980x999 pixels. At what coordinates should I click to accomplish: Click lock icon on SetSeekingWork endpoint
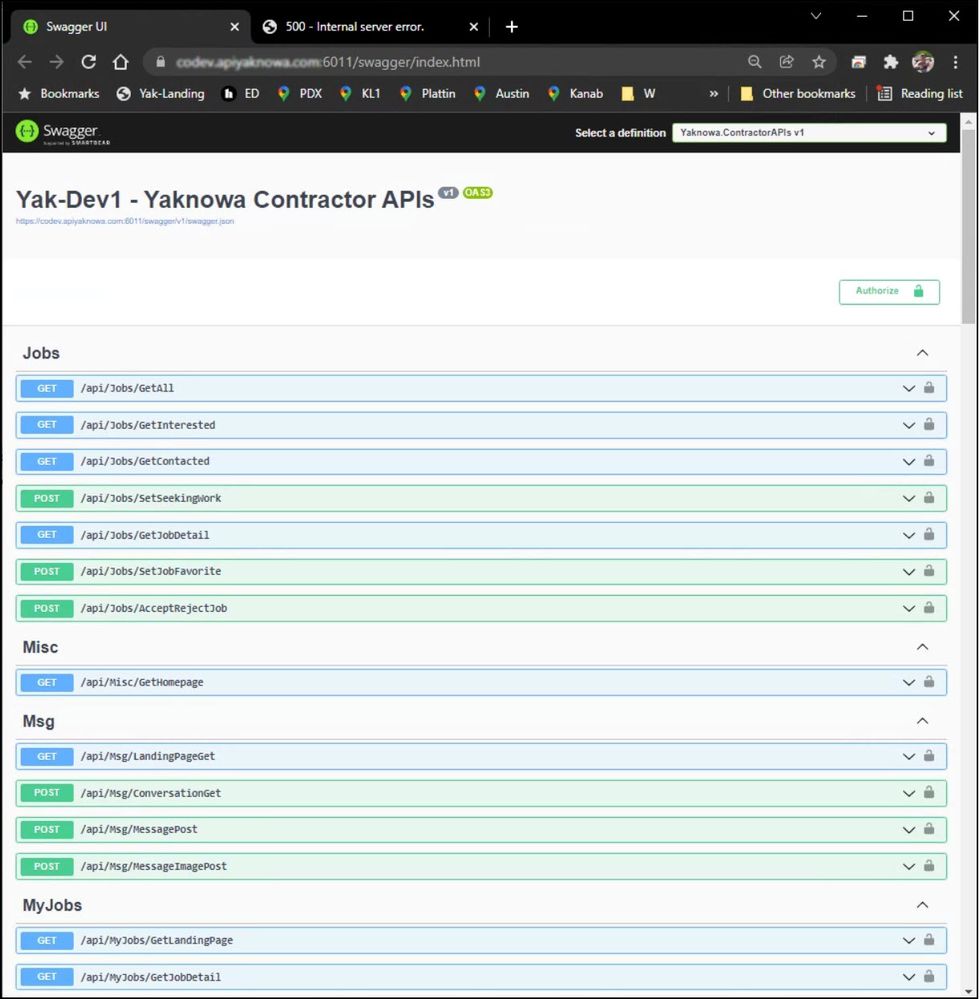[929, 498]
